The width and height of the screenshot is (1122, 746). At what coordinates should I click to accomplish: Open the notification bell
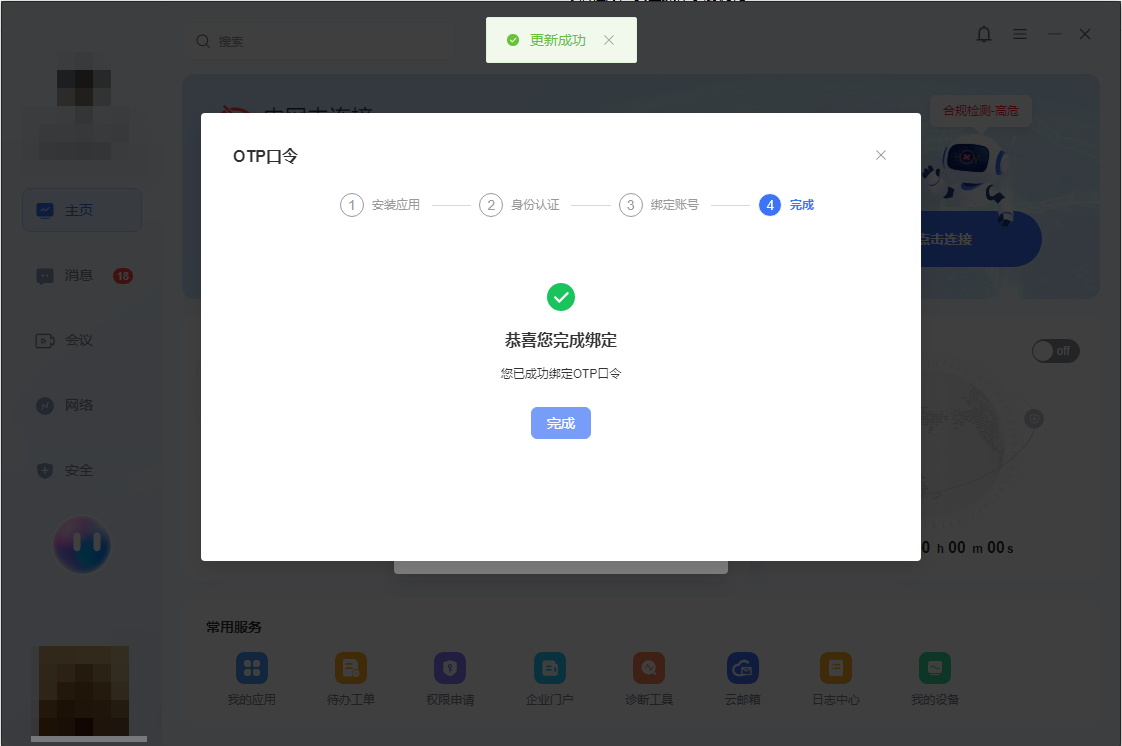pos(984,34)
